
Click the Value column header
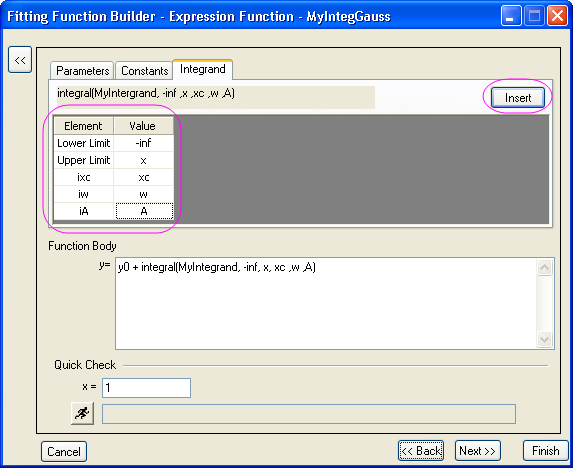click(x=144, y=126)
